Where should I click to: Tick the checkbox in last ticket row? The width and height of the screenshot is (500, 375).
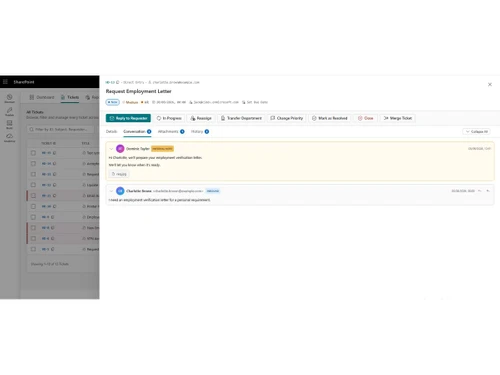tap(33, 249)
